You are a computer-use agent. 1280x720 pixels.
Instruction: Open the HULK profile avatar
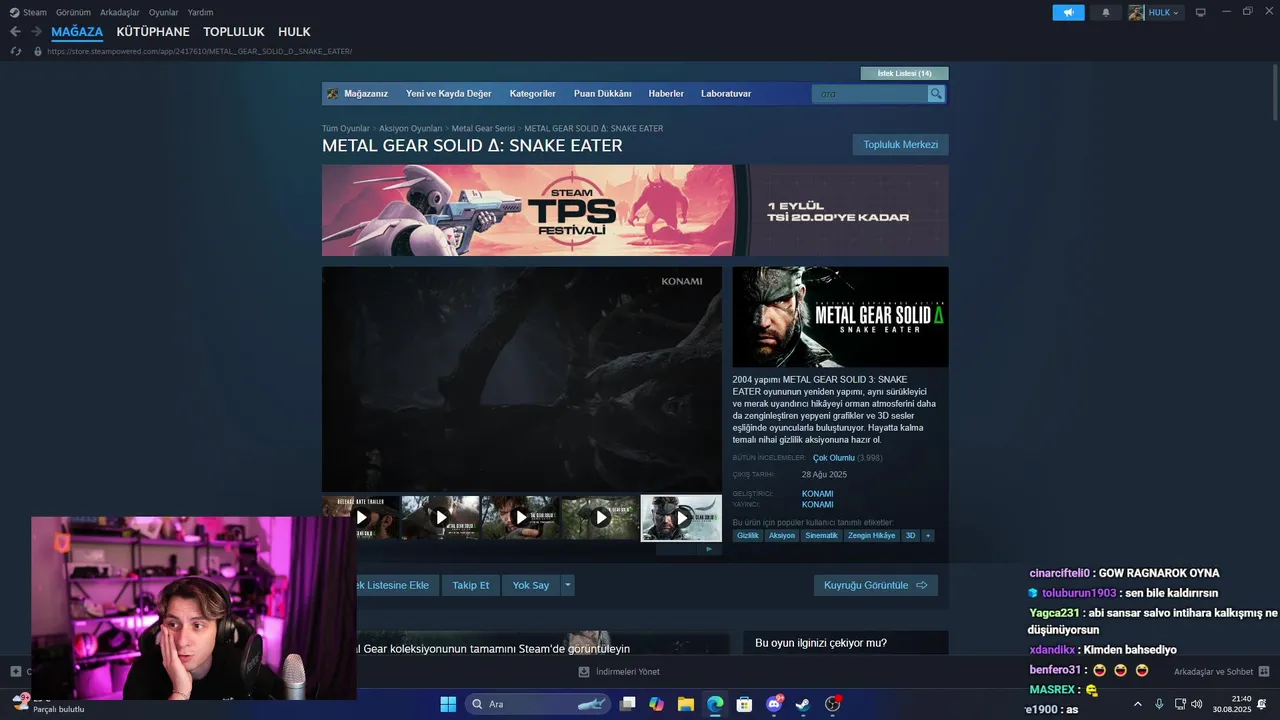click(x=1136, y=12)
